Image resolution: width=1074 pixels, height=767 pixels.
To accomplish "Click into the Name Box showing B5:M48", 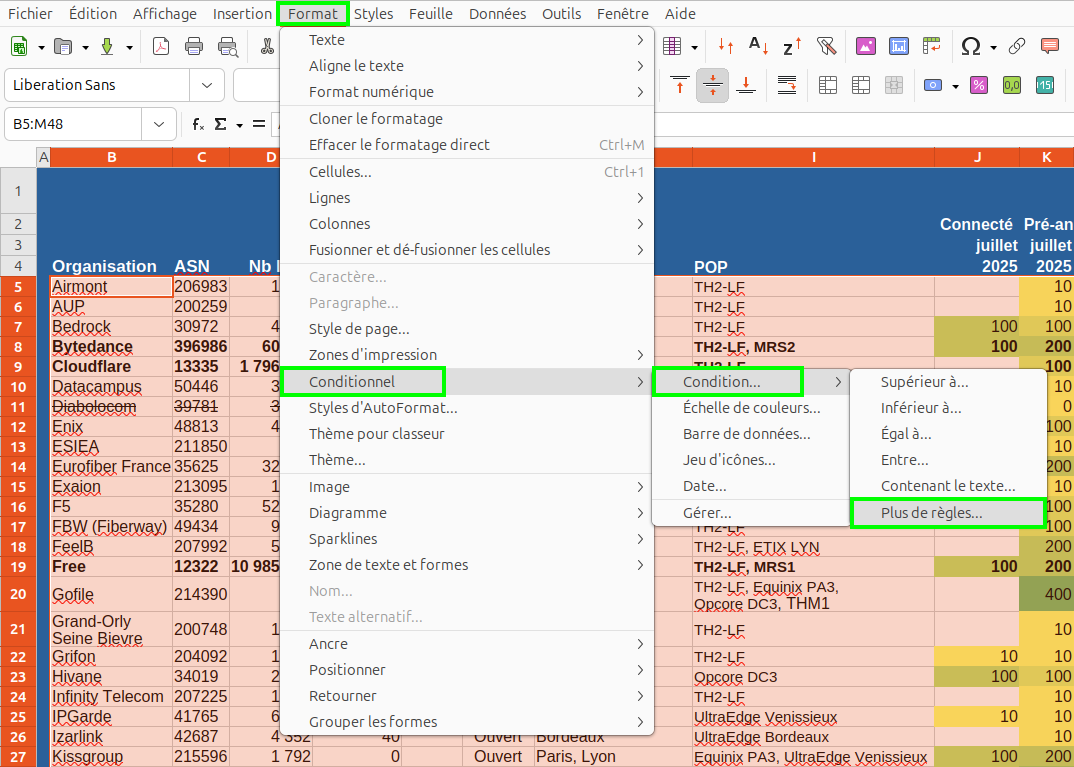I will (73, 125).
